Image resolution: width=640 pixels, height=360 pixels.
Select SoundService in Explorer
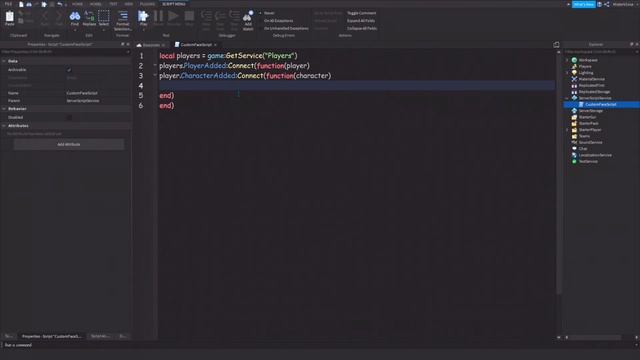[x=590, y=142]
